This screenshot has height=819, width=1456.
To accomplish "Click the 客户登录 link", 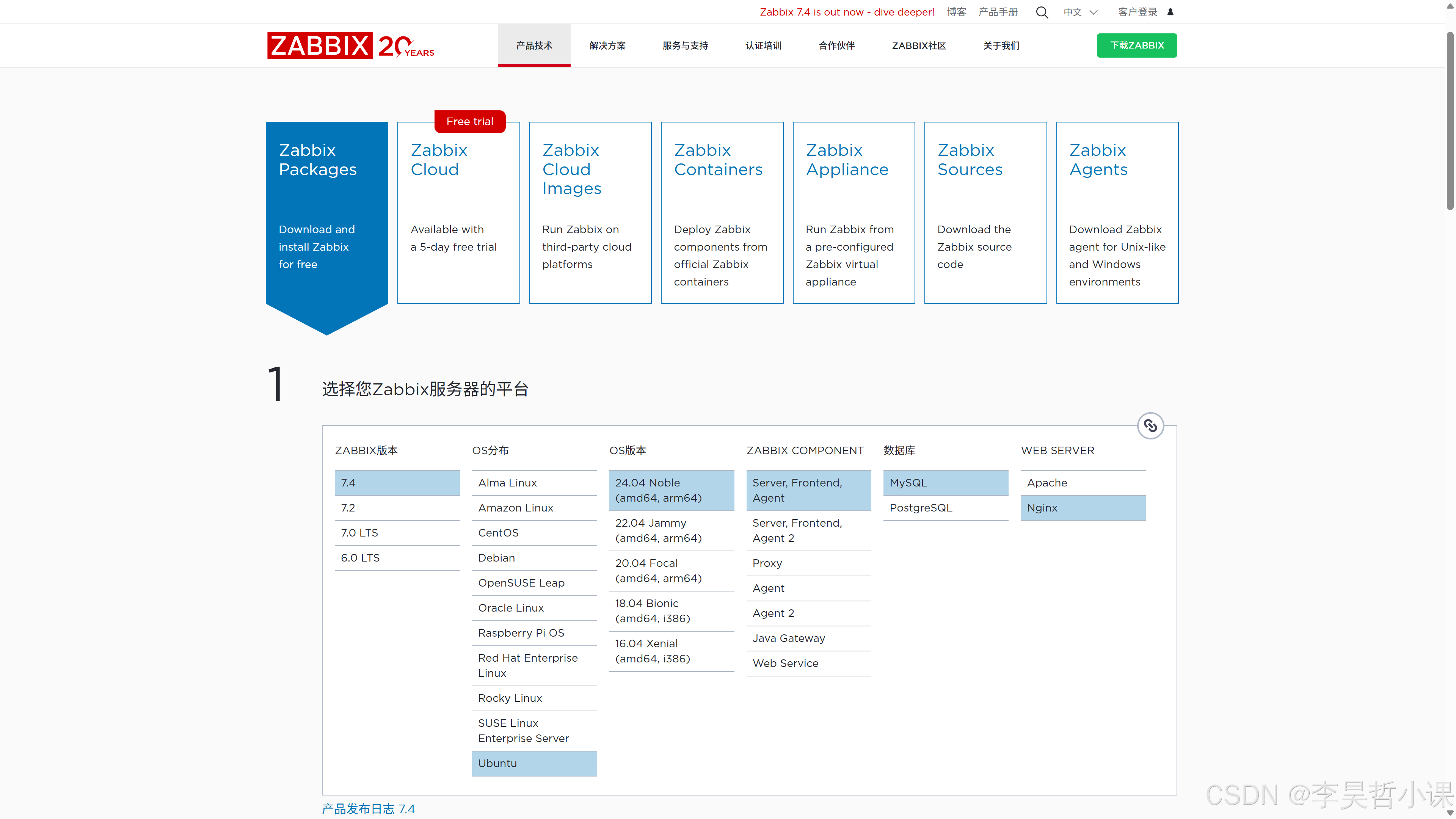I will click(1137, 13).
